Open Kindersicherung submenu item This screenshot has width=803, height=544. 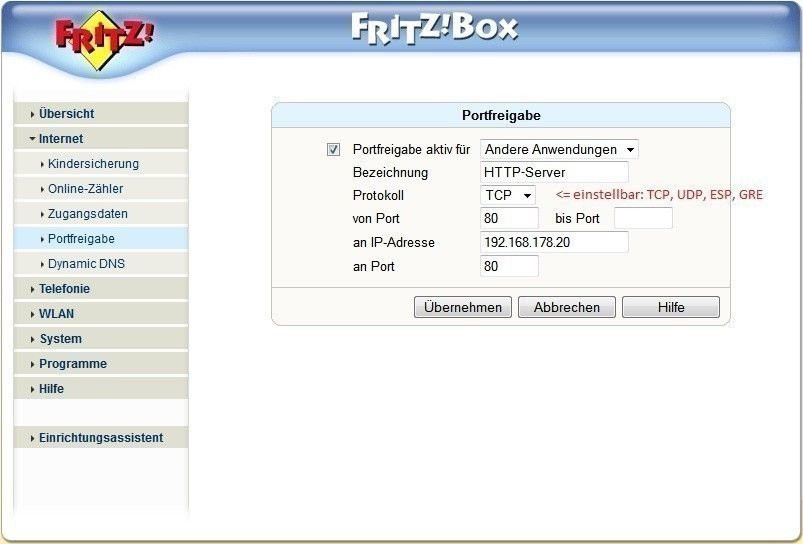click(101, 164)
